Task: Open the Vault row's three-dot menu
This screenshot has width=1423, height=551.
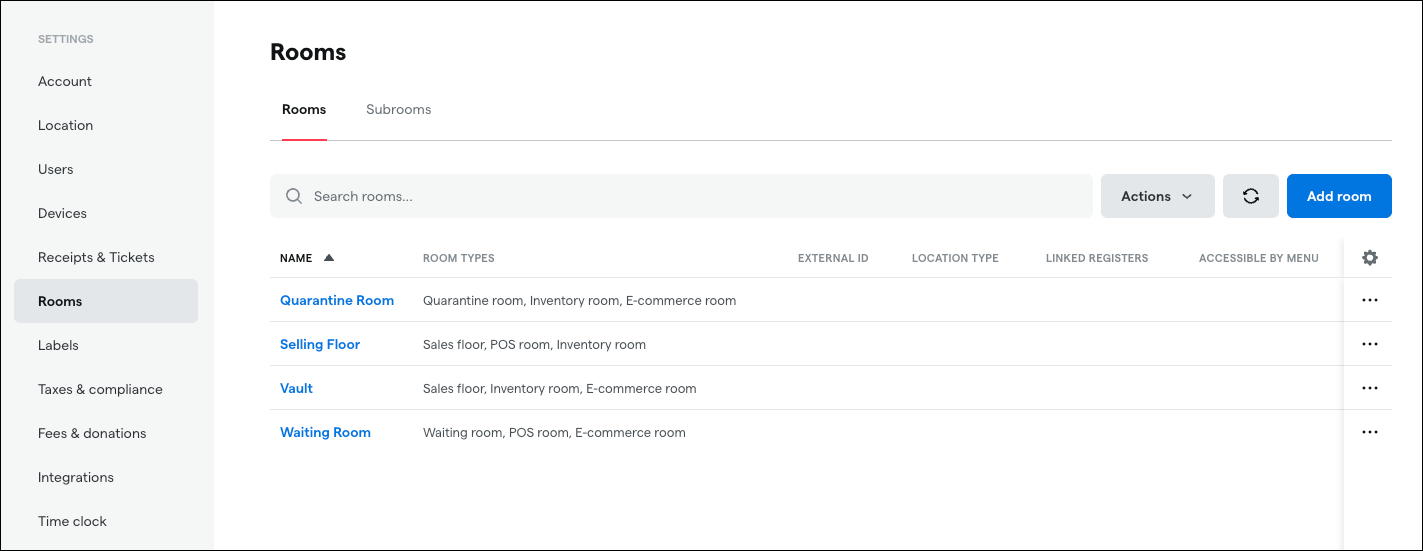Action: click(x=1370, y=388)
